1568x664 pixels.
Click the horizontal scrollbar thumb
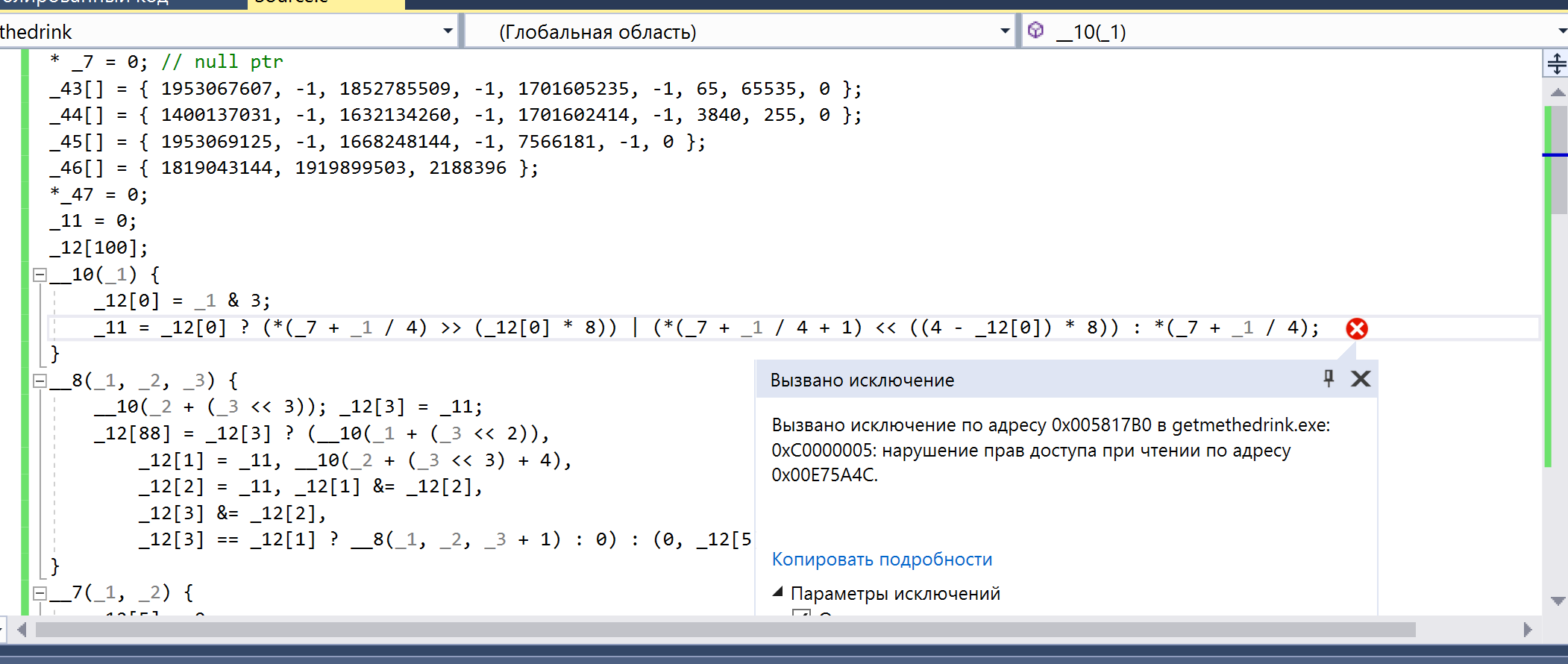click(724, 630)
